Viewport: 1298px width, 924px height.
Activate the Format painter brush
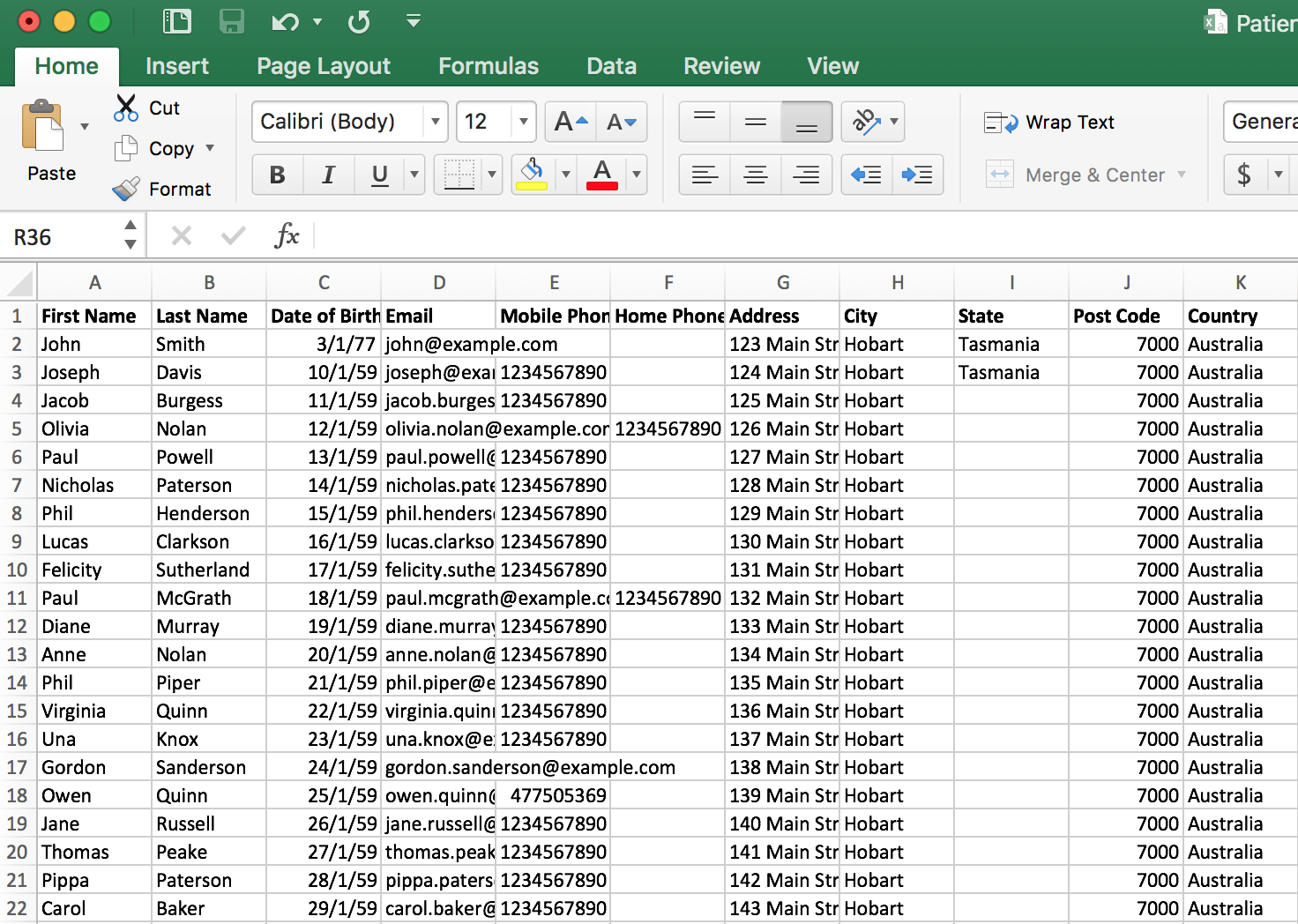126,189
